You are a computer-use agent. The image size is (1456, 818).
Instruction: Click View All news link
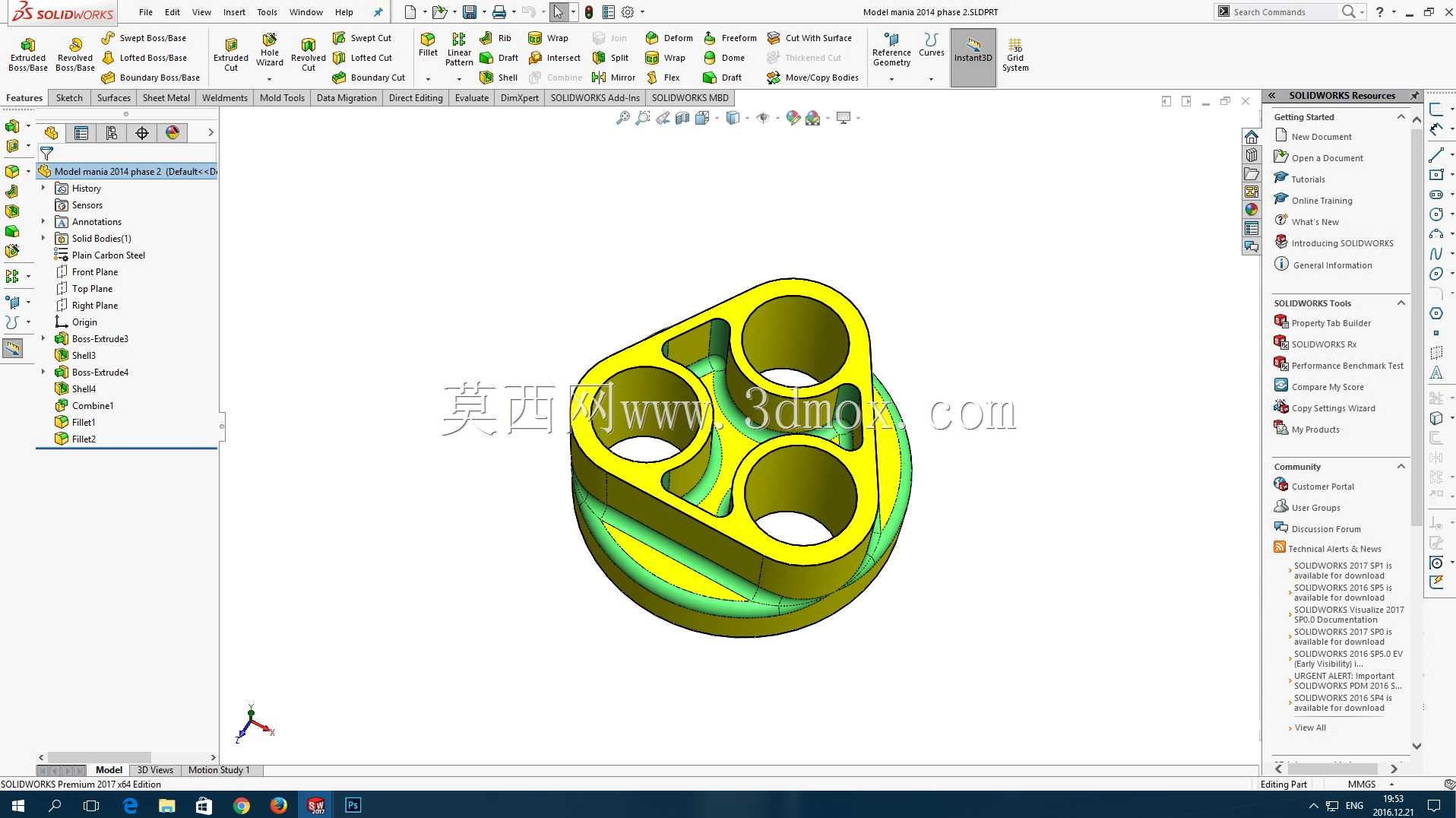[1310, 728]
